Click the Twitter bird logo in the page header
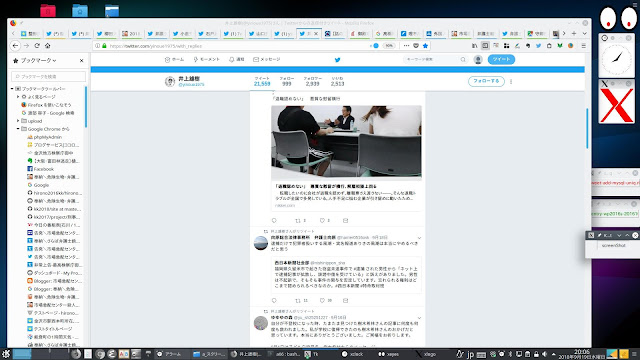This screenshot has height=360, width=640. click(x=338, y=60)
